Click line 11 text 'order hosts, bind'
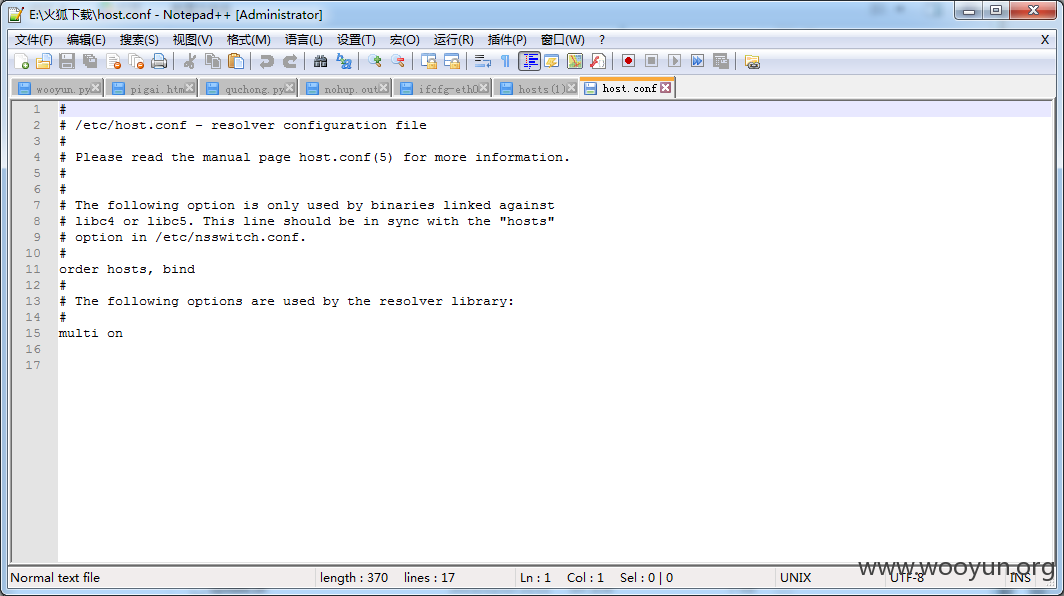 point(127,269)
